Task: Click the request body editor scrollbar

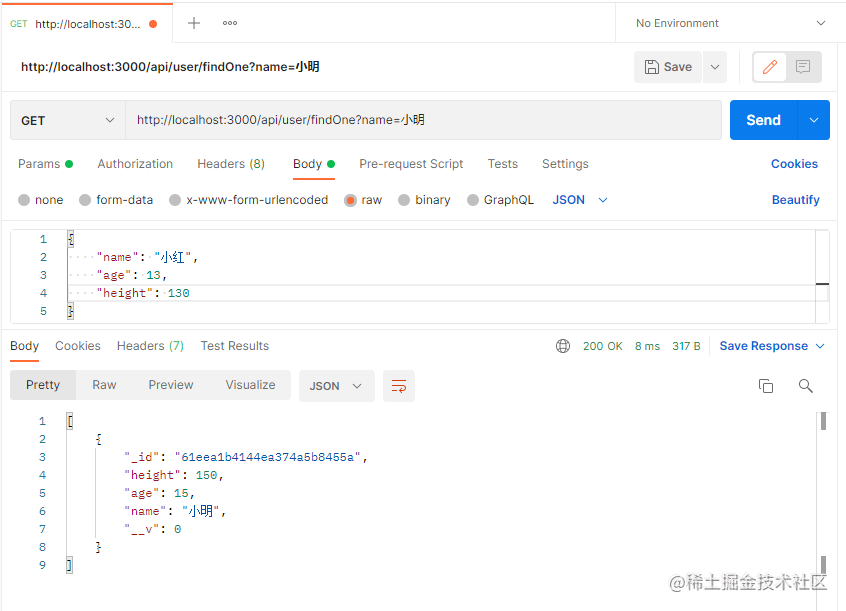Action: pos(822,276)
